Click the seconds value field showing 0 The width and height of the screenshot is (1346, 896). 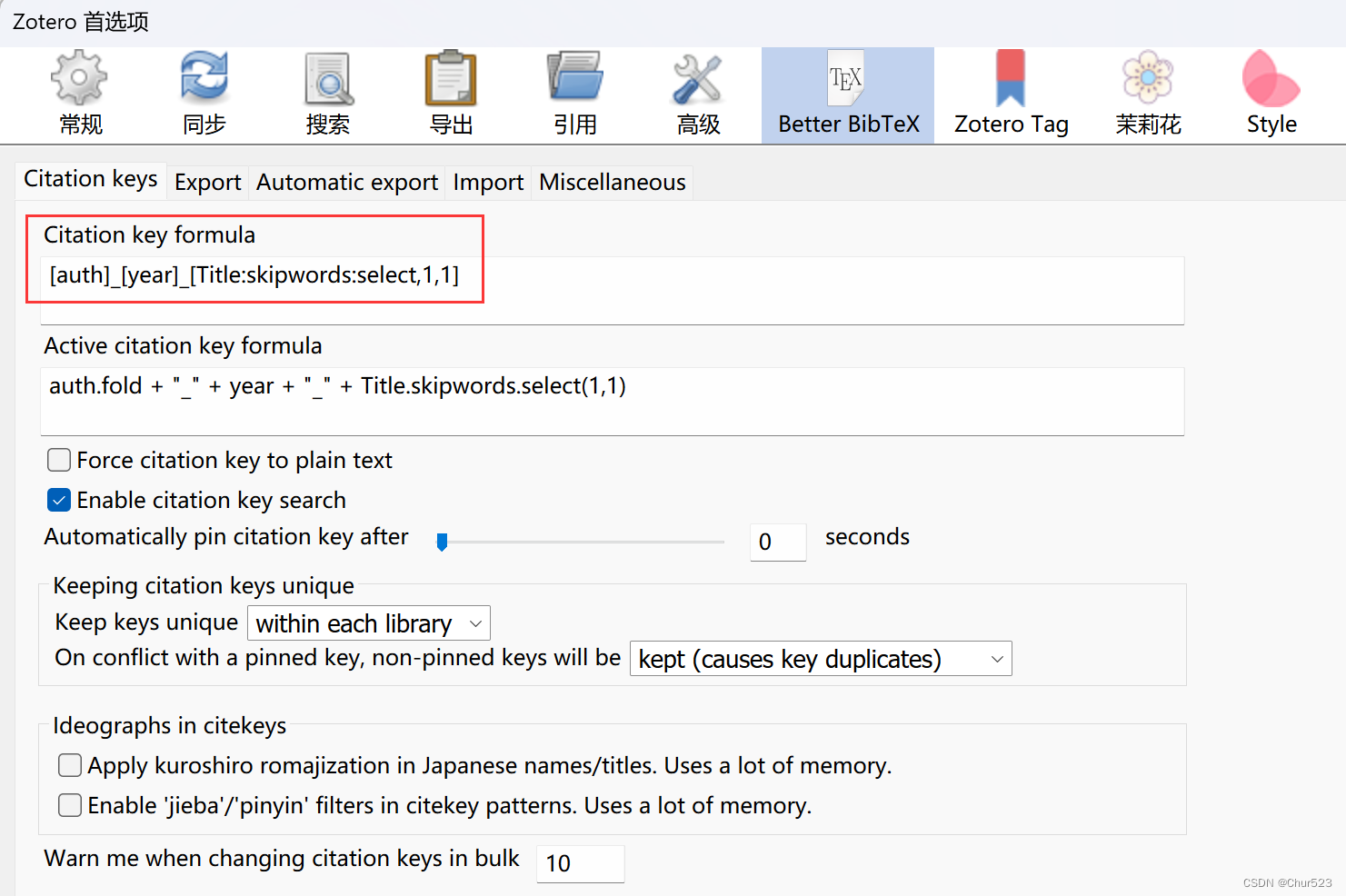point(778,542)
